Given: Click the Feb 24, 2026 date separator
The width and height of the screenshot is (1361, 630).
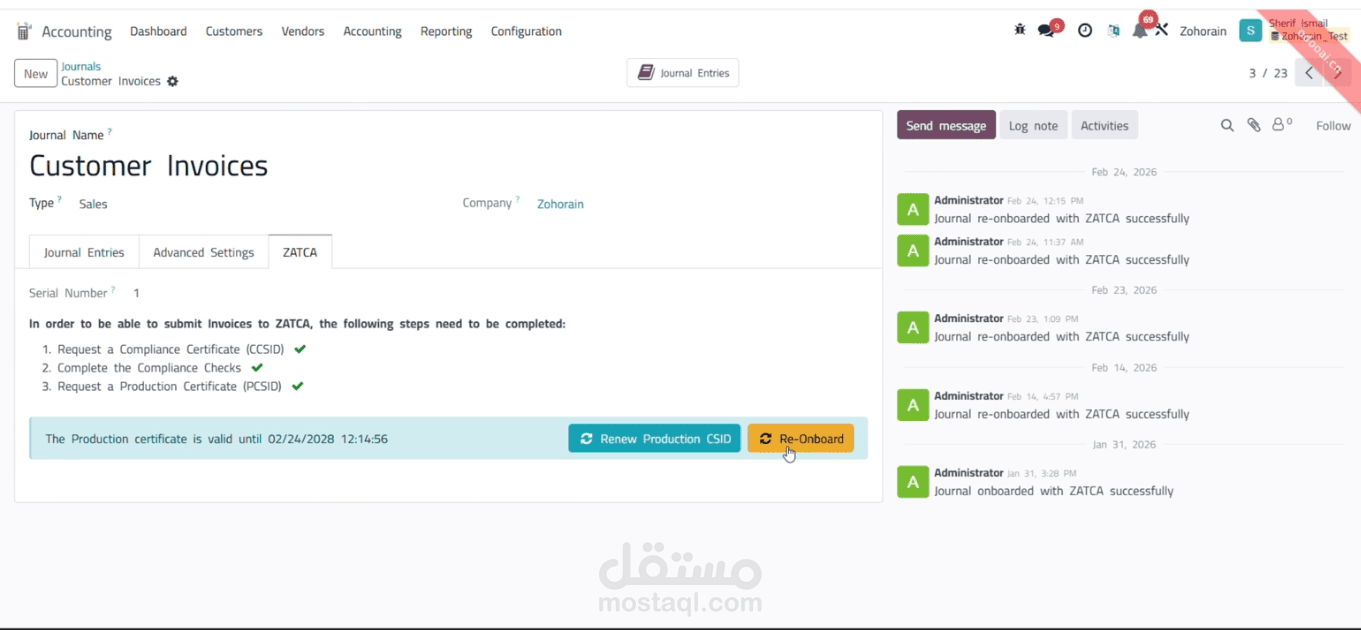Looking at the screenshot, I should point(1124,172).
